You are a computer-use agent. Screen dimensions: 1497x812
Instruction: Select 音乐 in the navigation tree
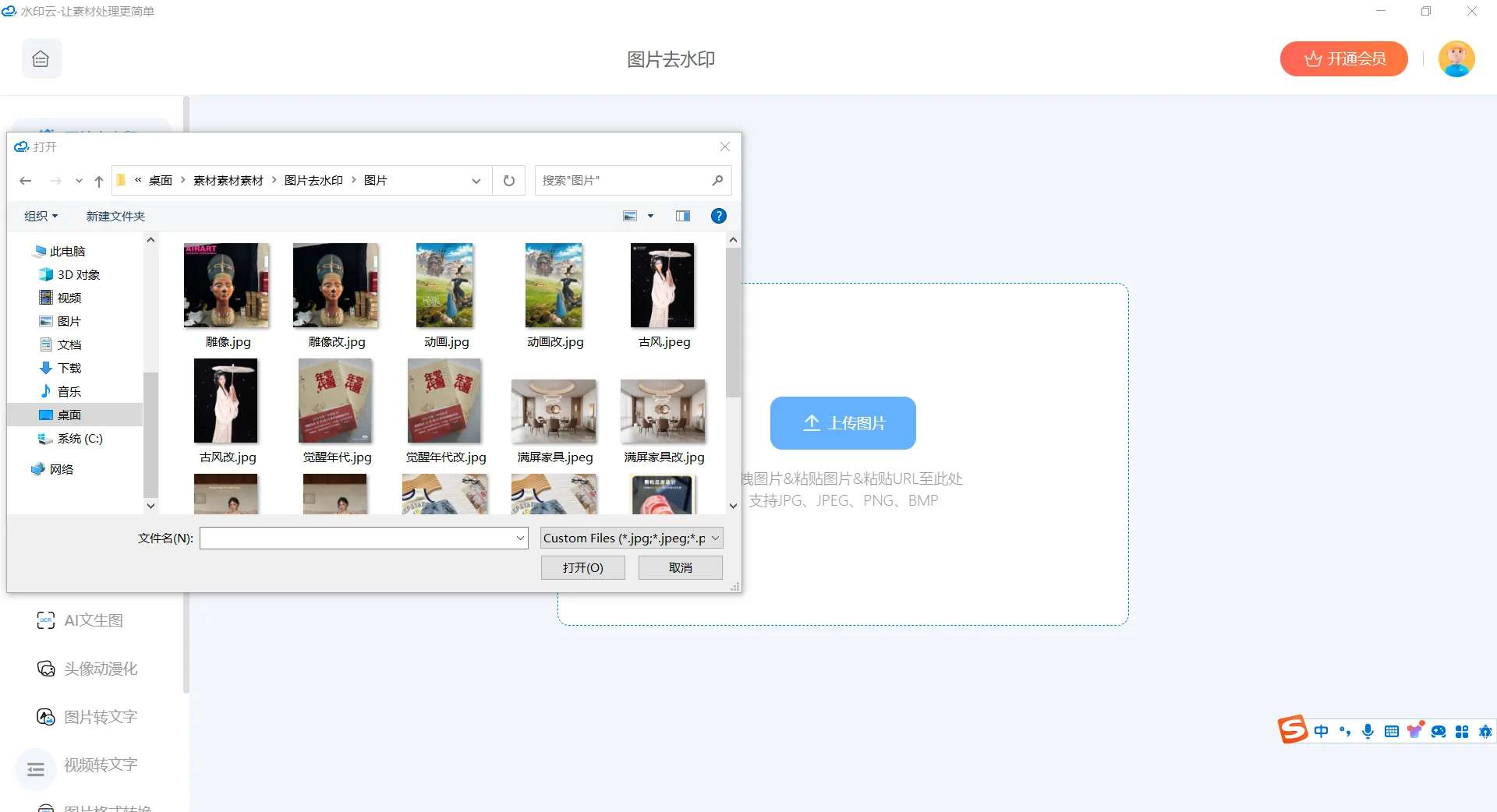pos(60,391)
